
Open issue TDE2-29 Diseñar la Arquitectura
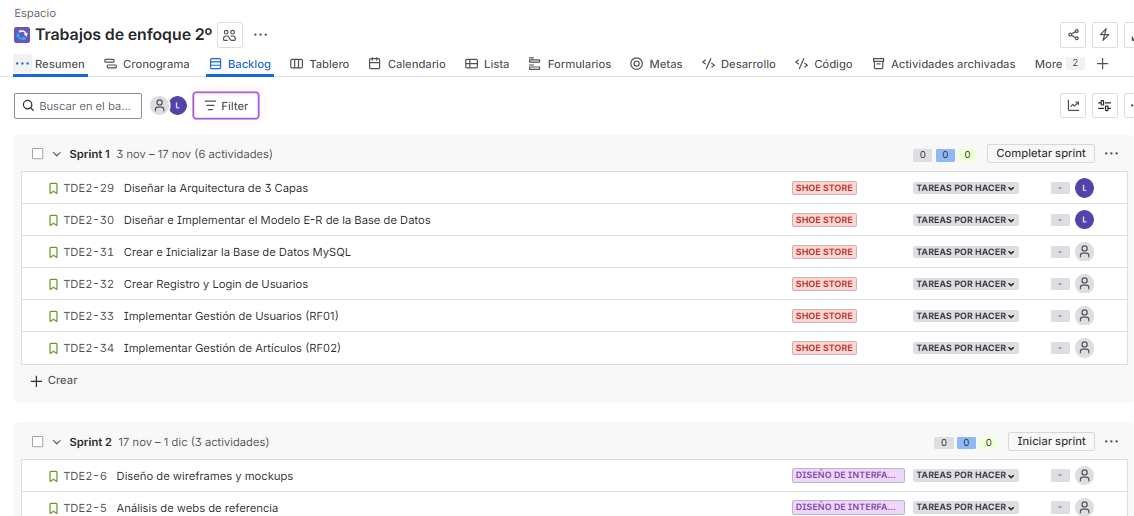216,188
